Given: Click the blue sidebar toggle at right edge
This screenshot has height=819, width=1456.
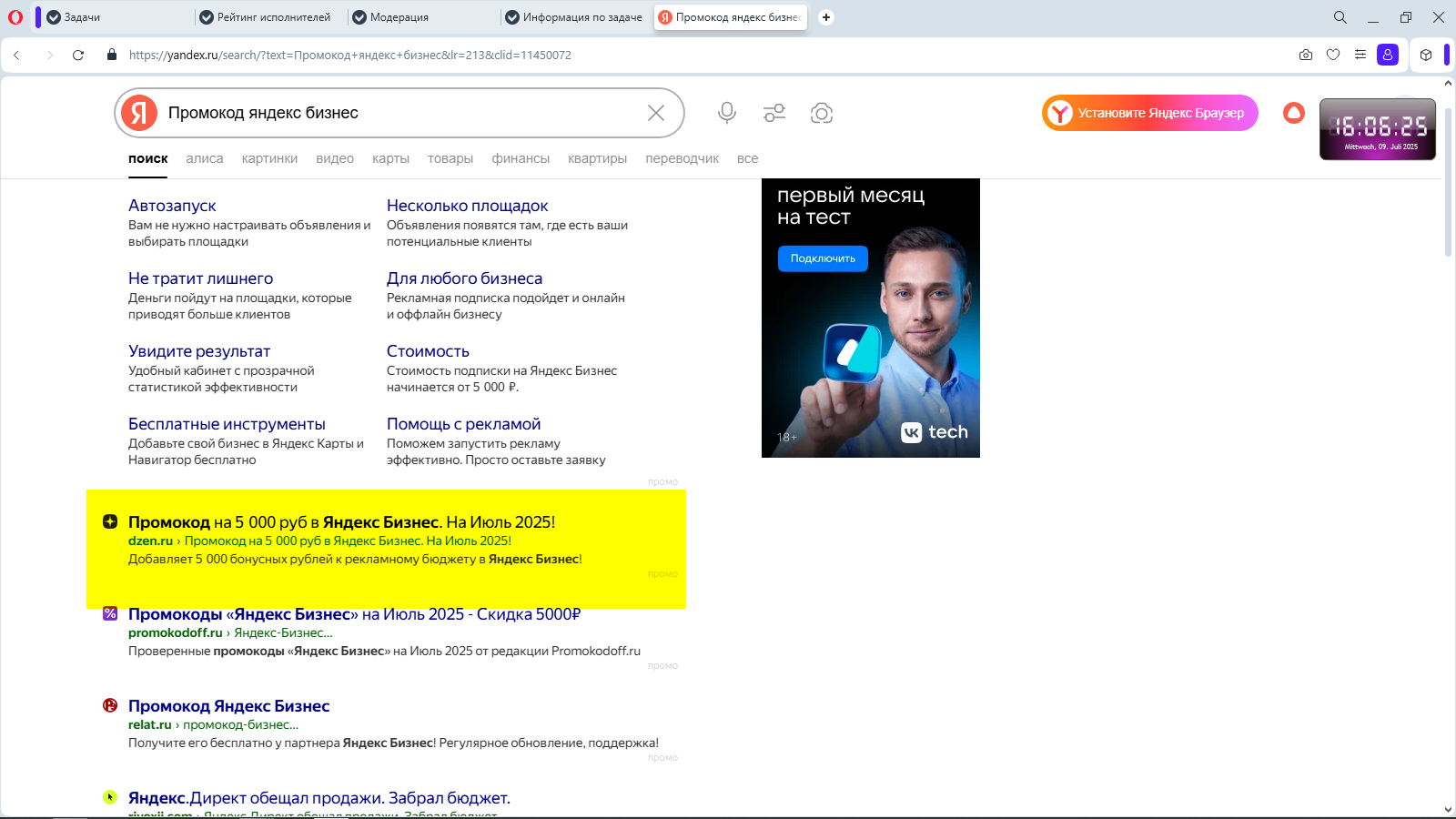Looking at the screenshot, I should [1447, 55].
